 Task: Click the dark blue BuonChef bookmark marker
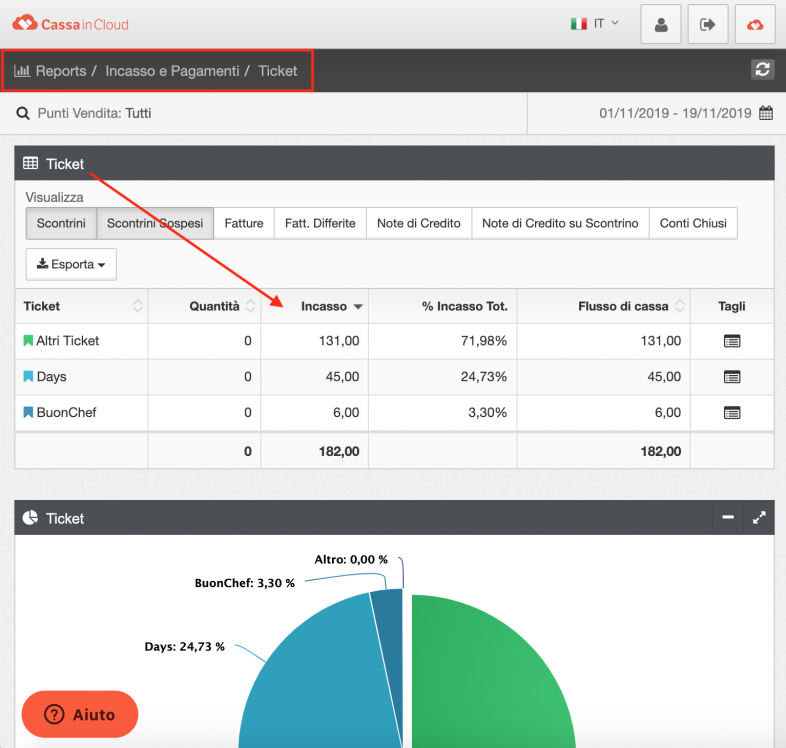(28, 413)
